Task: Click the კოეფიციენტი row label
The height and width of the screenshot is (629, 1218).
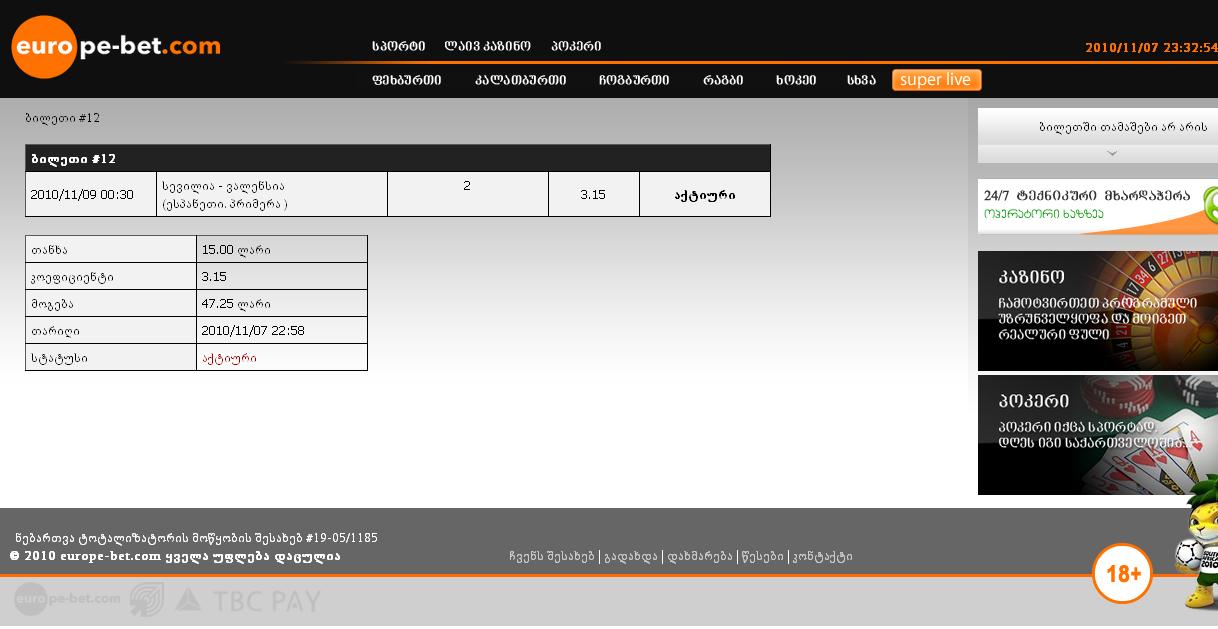Action: pyautogui.click(x=72, y=276)
